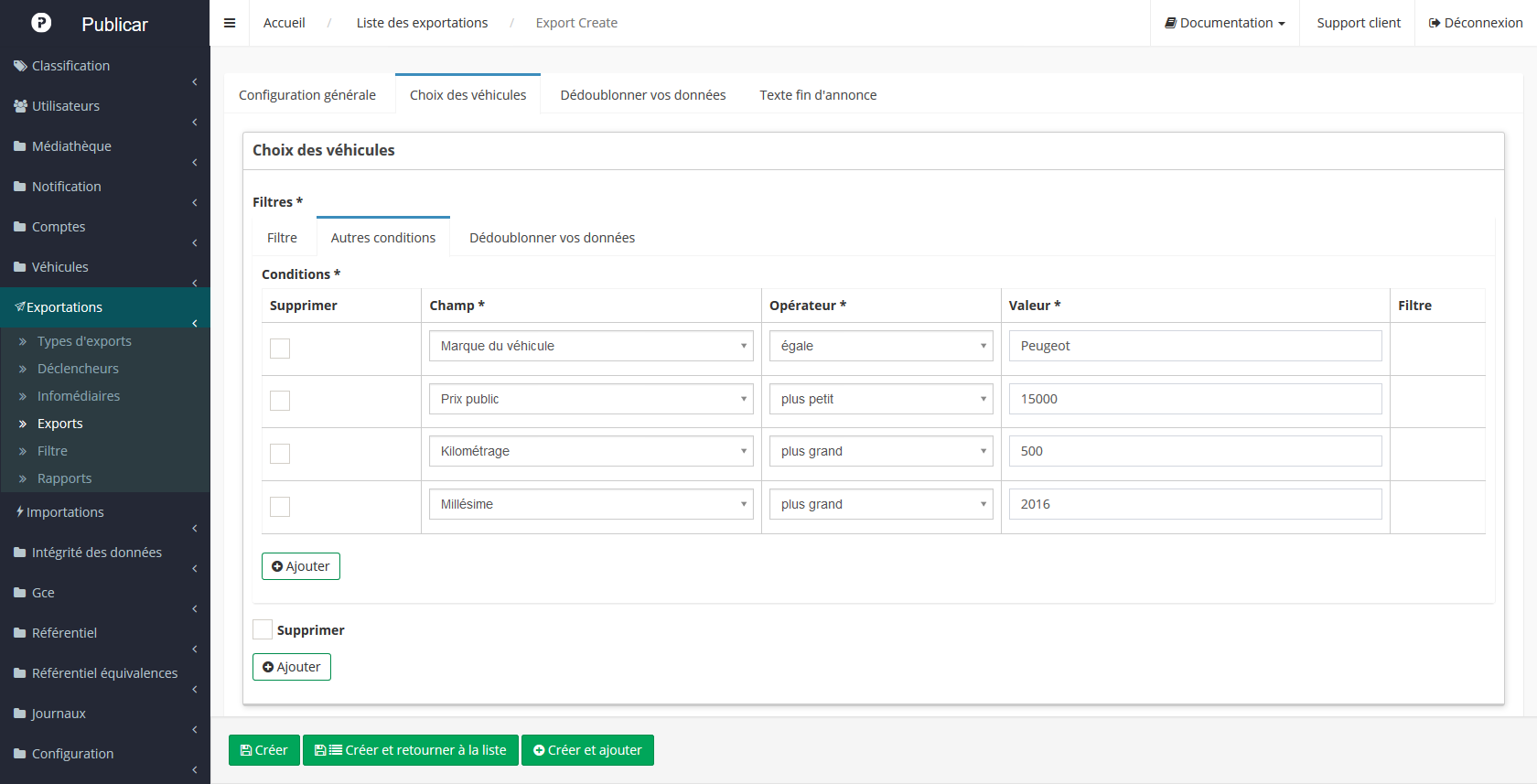Click the Véhicules folder icon

[x=20, y=267]
